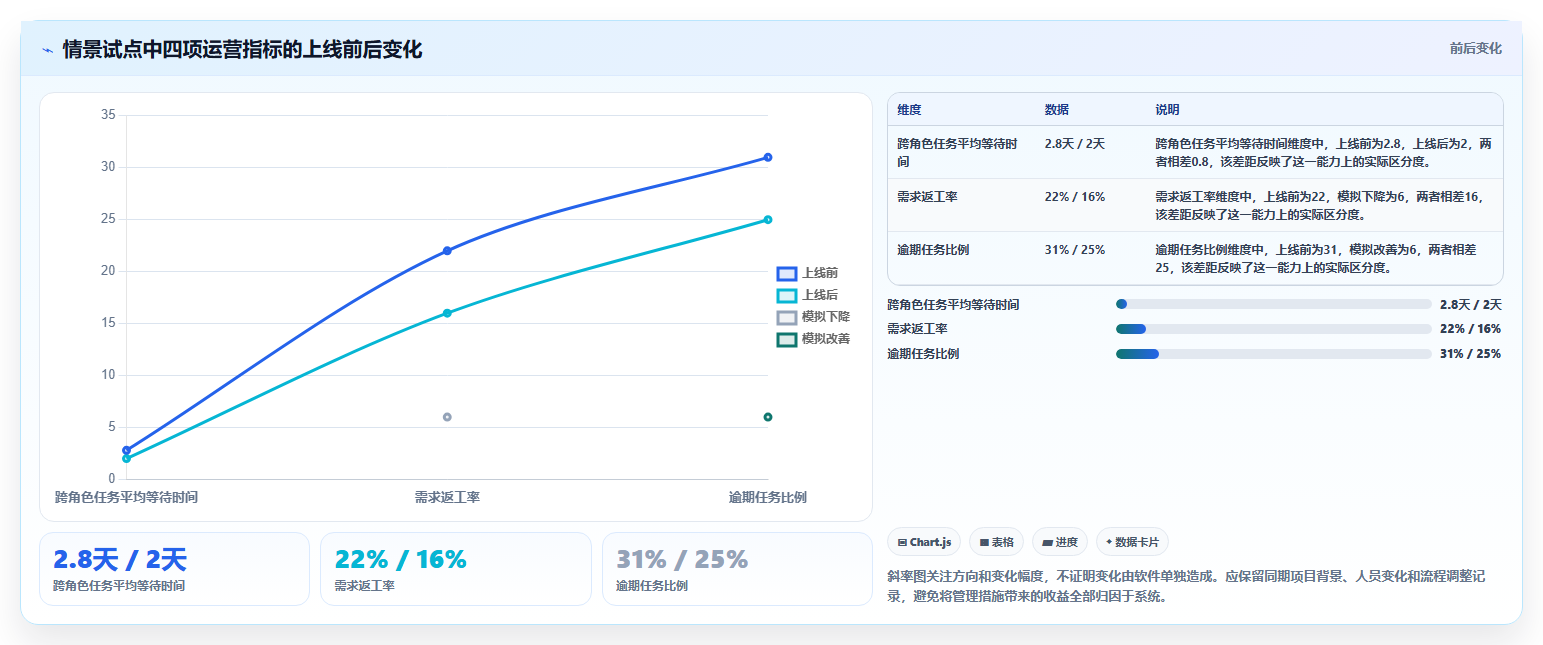This screenshot has width=1543, height=645.
Task: Click the 上线前 blue legend swatch
Action: tap(787, 273)
